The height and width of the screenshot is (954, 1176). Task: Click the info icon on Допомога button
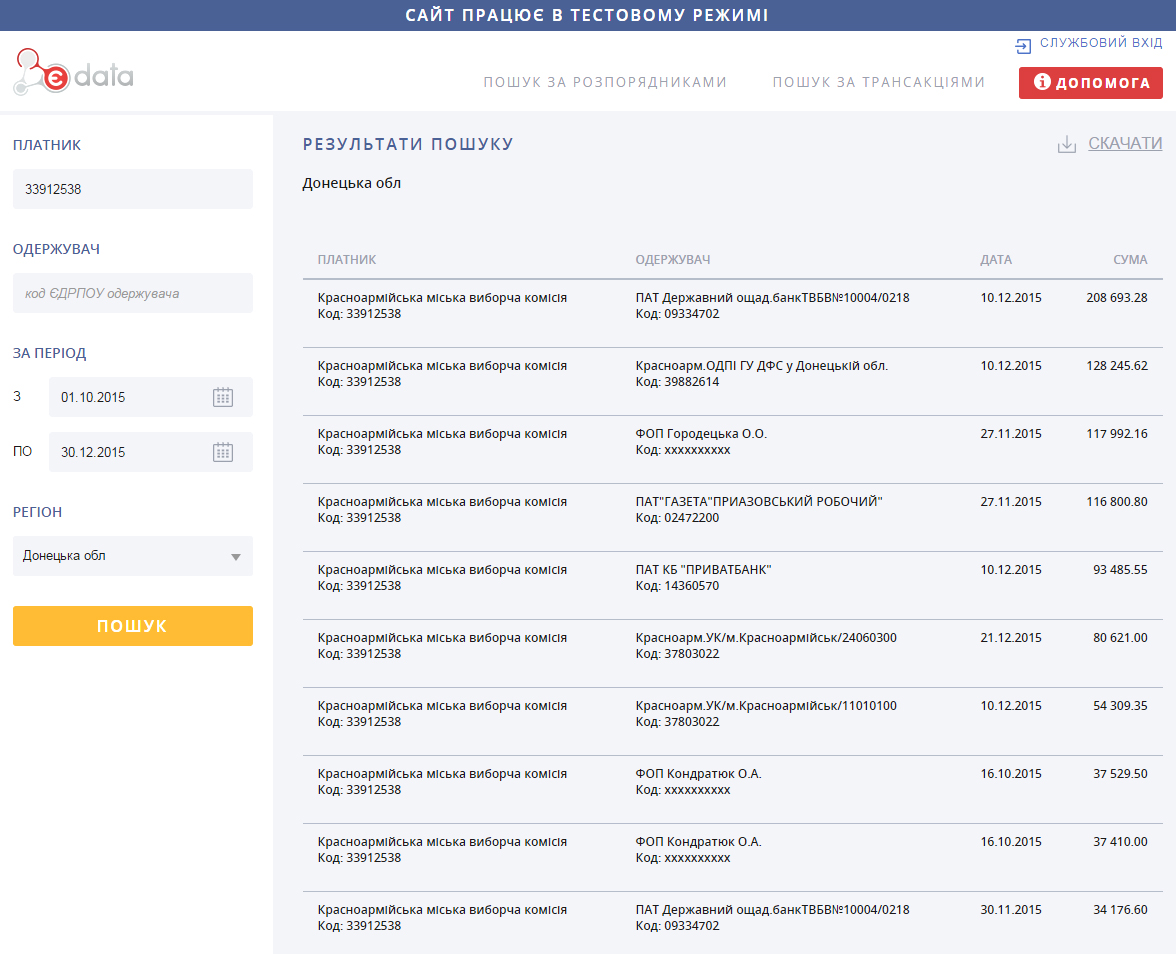click(x=1042, y=82)
